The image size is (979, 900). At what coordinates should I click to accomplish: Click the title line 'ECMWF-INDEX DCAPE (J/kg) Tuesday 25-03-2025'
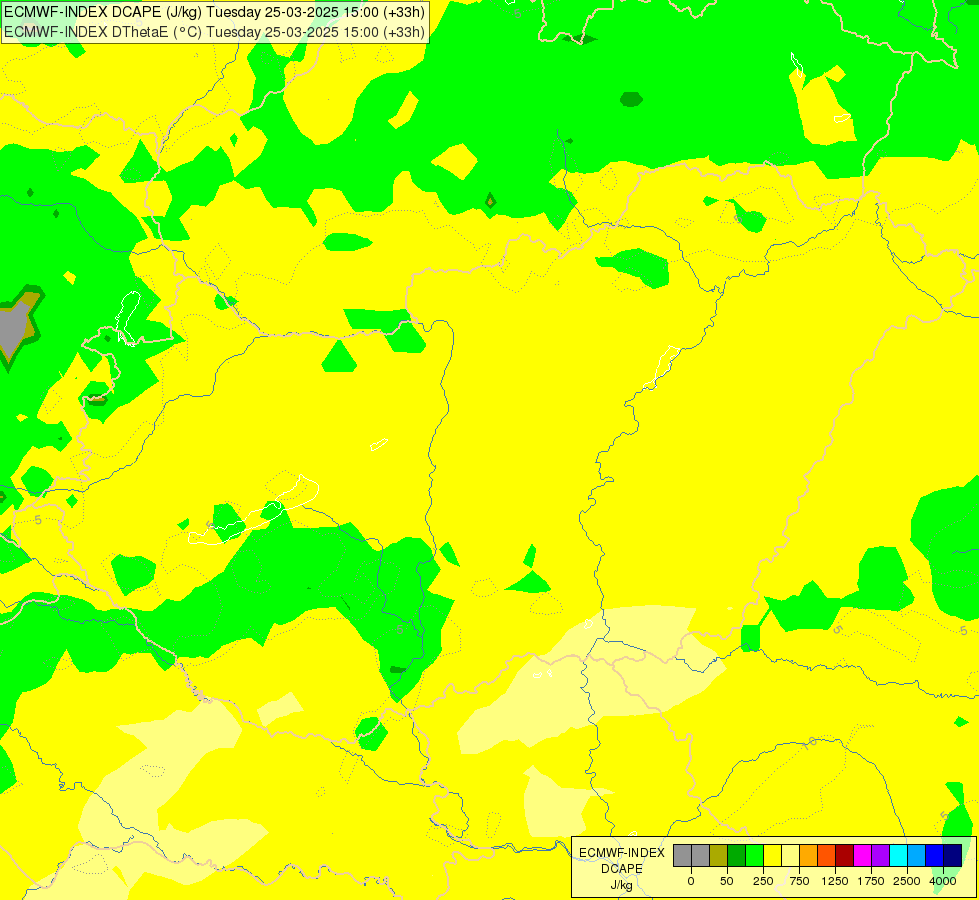pyautogui.click(x=171, y=12)
